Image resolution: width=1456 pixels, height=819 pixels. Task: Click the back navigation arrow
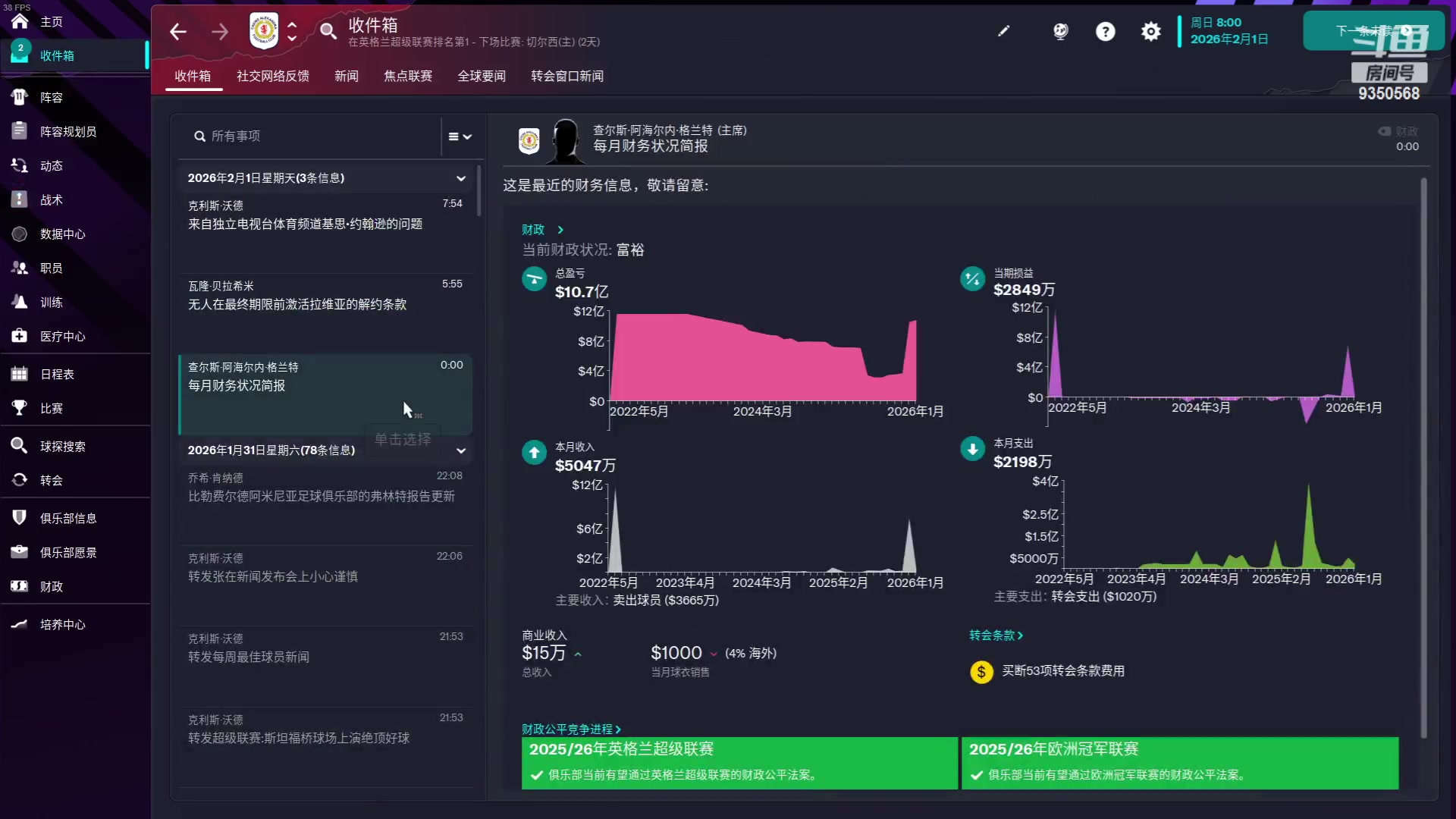click(x=178, y=31)
